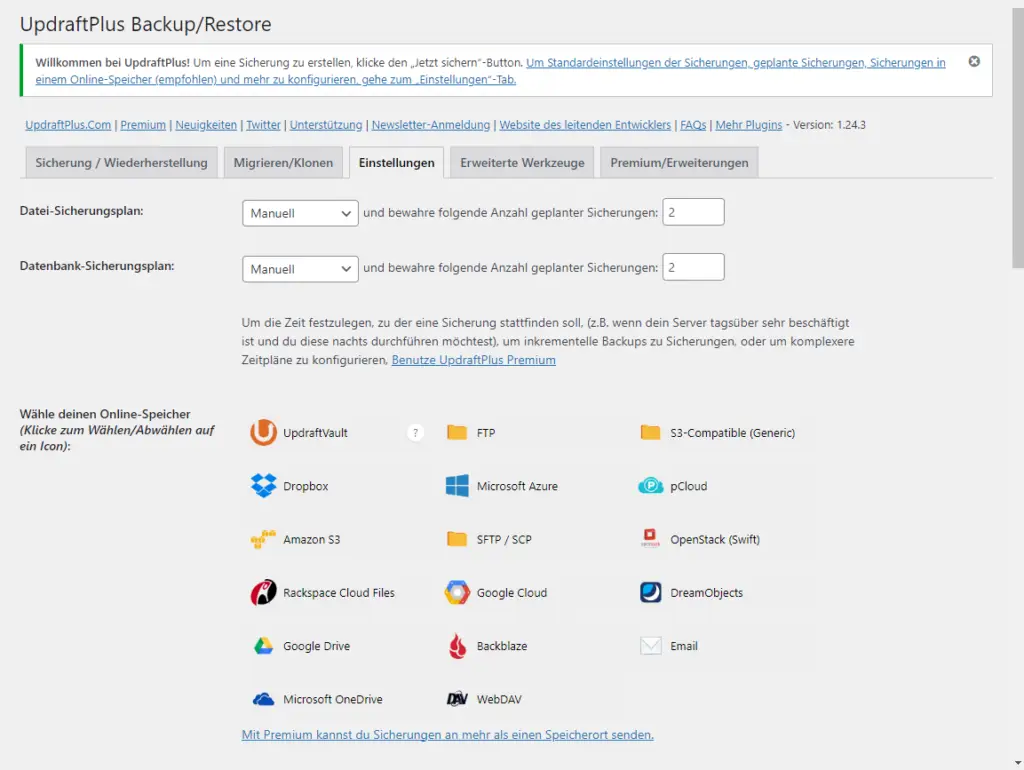Select the Microsoft Azure icon

click(x=456, y=486)
